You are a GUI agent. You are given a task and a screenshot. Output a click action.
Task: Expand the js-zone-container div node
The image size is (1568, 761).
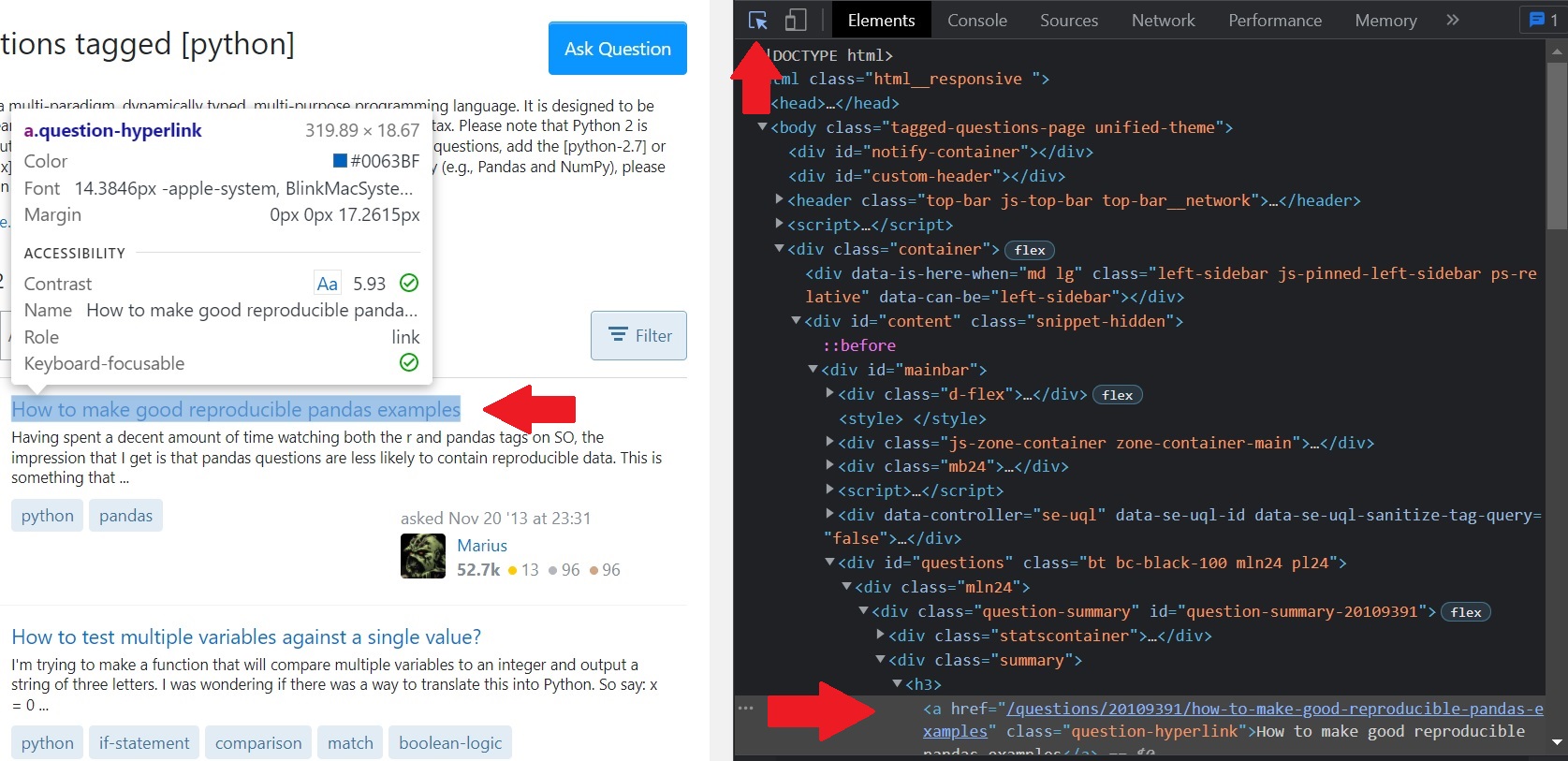(x=829, y=442)
